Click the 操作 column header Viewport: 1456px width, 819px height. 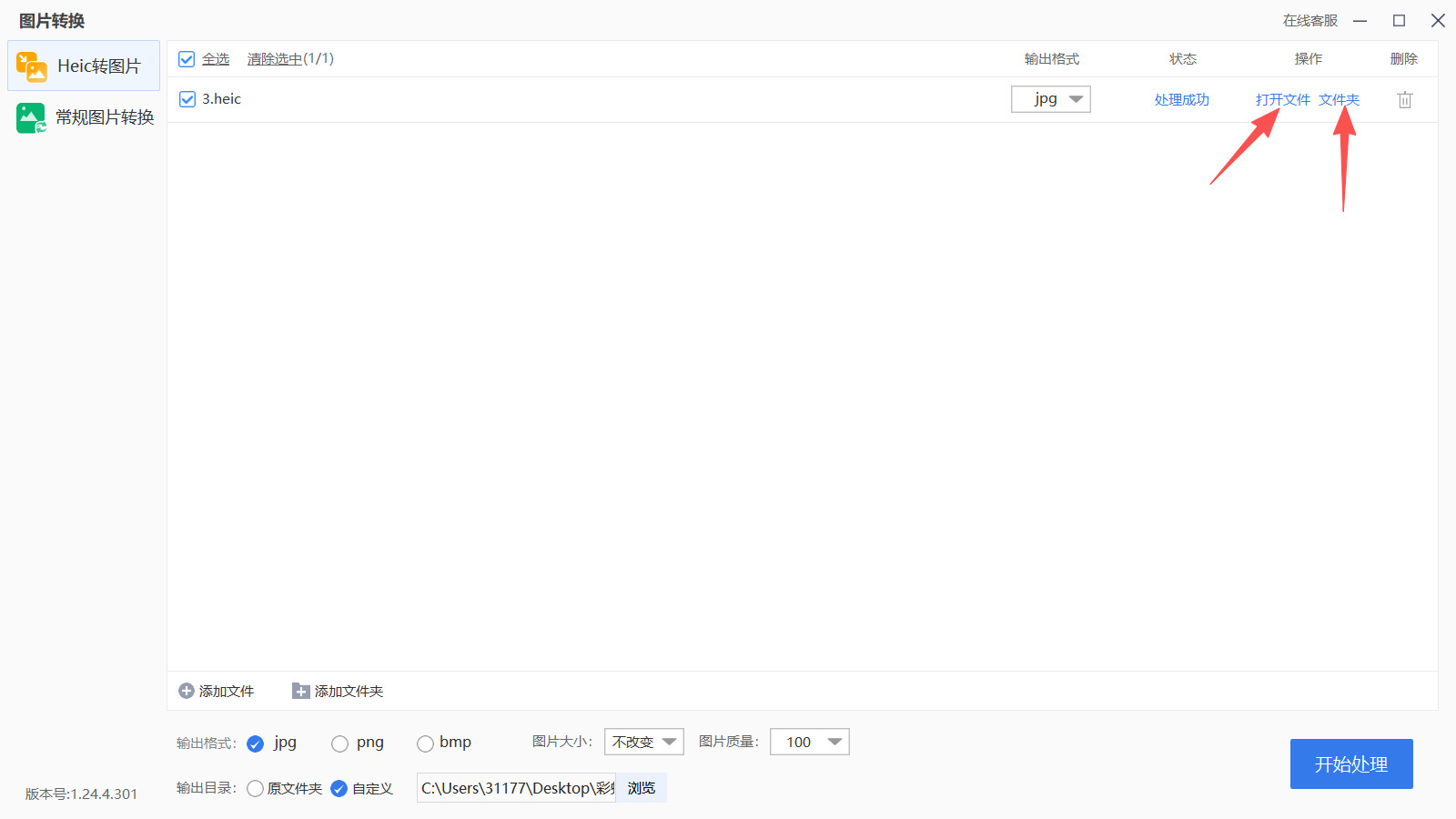1309,59
